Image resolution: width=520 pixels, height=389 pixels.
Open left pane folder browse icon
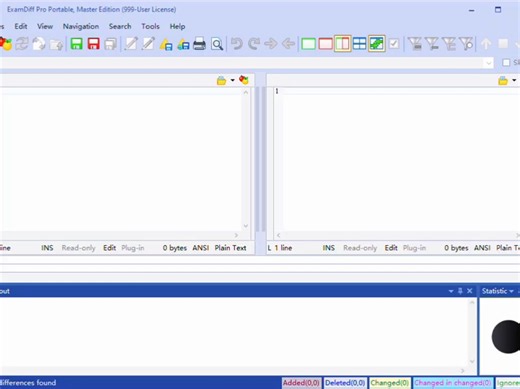click(x=221, y=80)
